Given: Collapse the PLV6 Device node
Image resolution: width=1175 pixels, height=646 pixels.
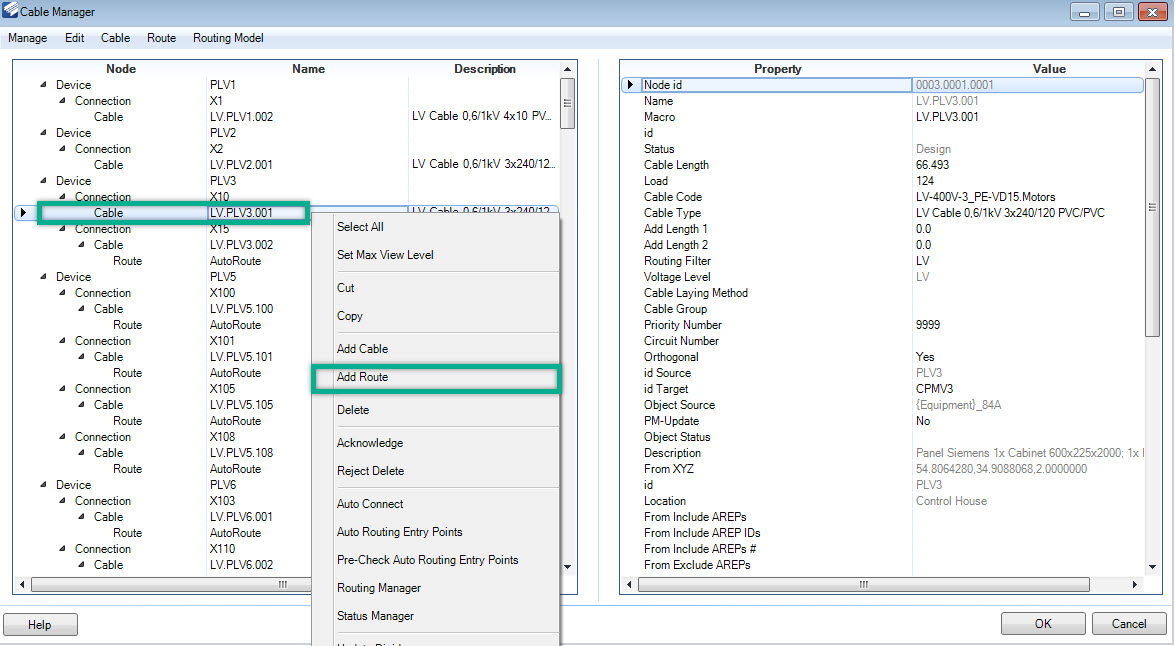Looking at the screenshot, I should click(x=43, y=485).
